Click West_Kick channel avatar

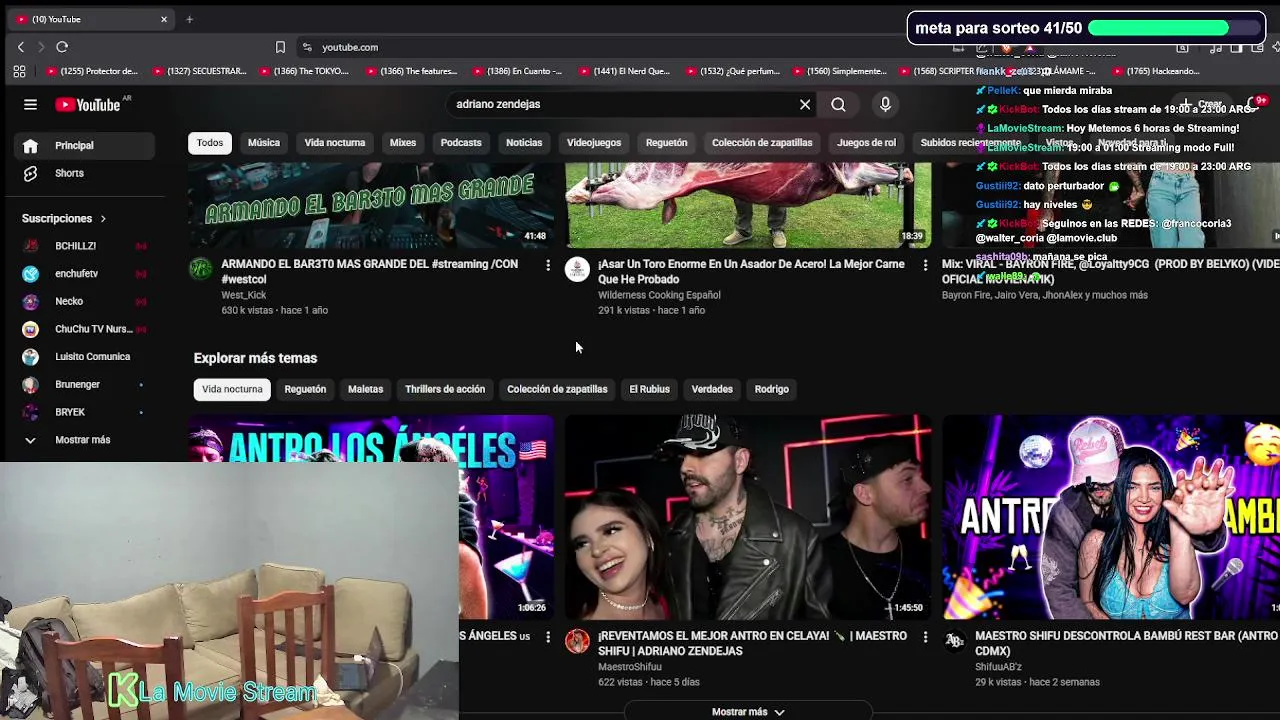[201, 268]
